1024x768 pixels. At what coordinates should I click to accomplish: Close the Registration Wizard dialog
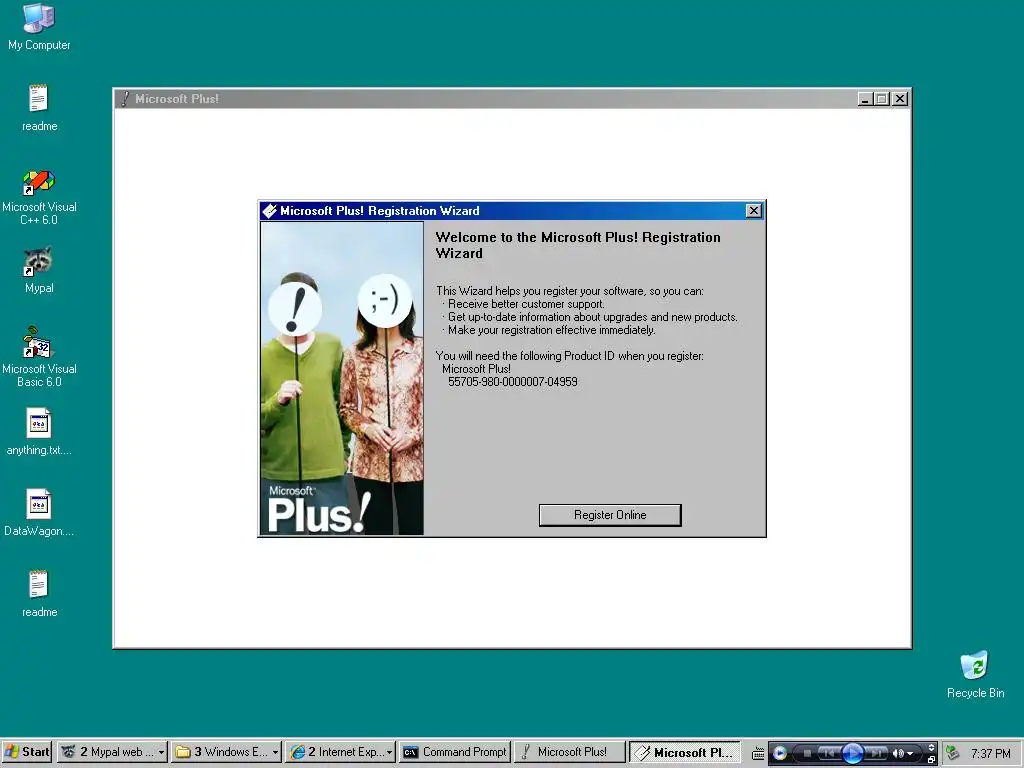tap(754, 210)
